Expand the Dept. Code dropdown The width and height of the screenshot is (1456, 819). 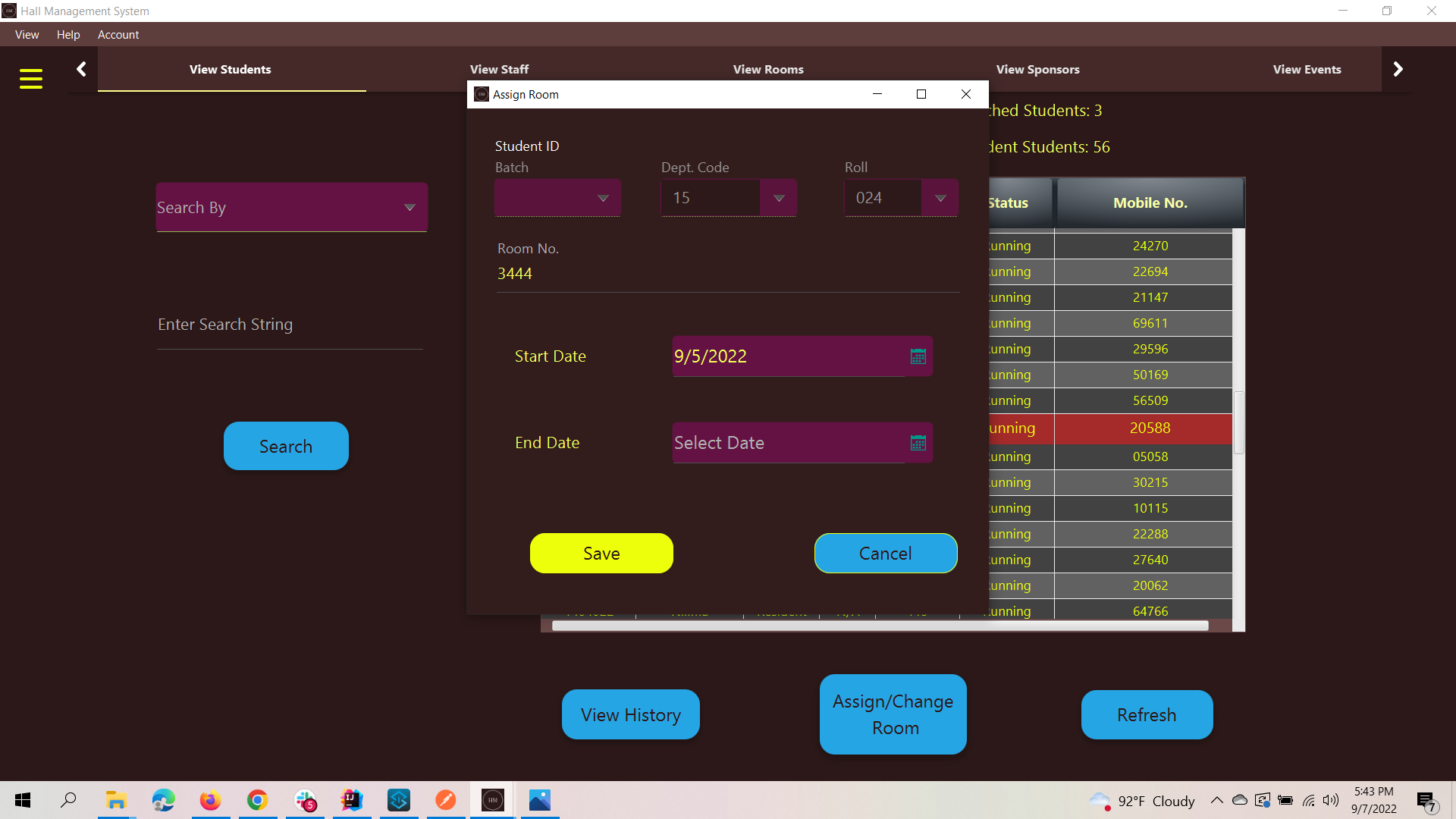(779, 198)
